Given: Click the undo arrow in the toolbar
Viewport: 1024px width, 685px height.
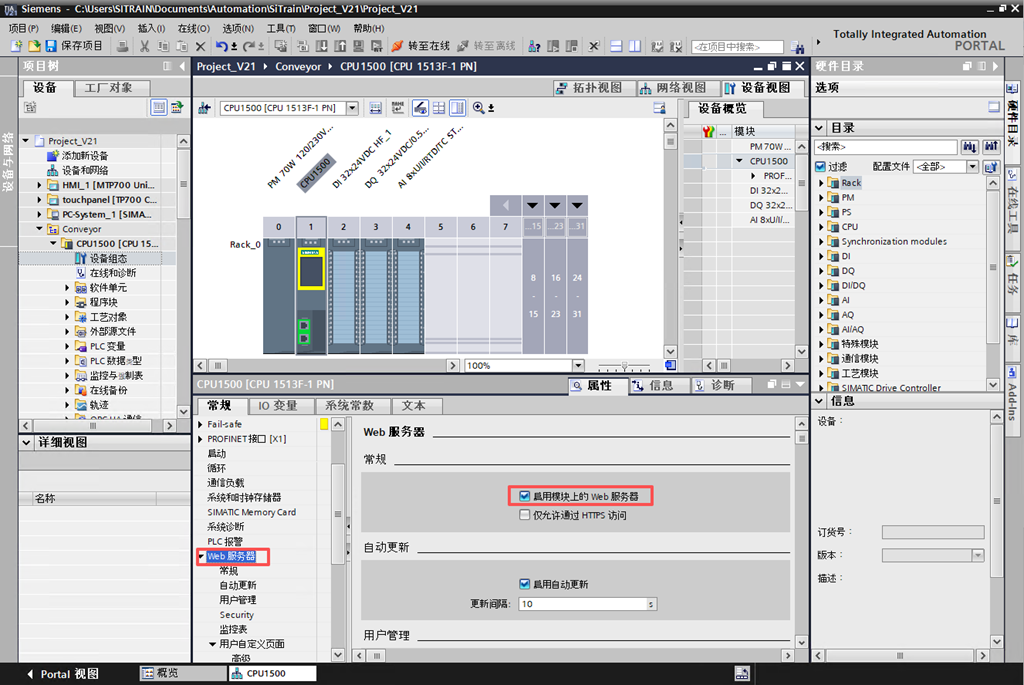Looking at the screenshot, I should point(221,46).
